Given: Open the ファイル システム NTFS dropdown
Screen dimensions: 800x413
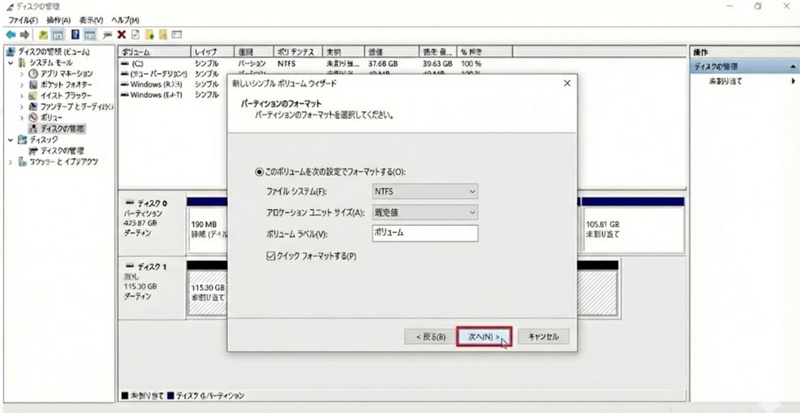Looking at the screenshot, I should 425,191.
